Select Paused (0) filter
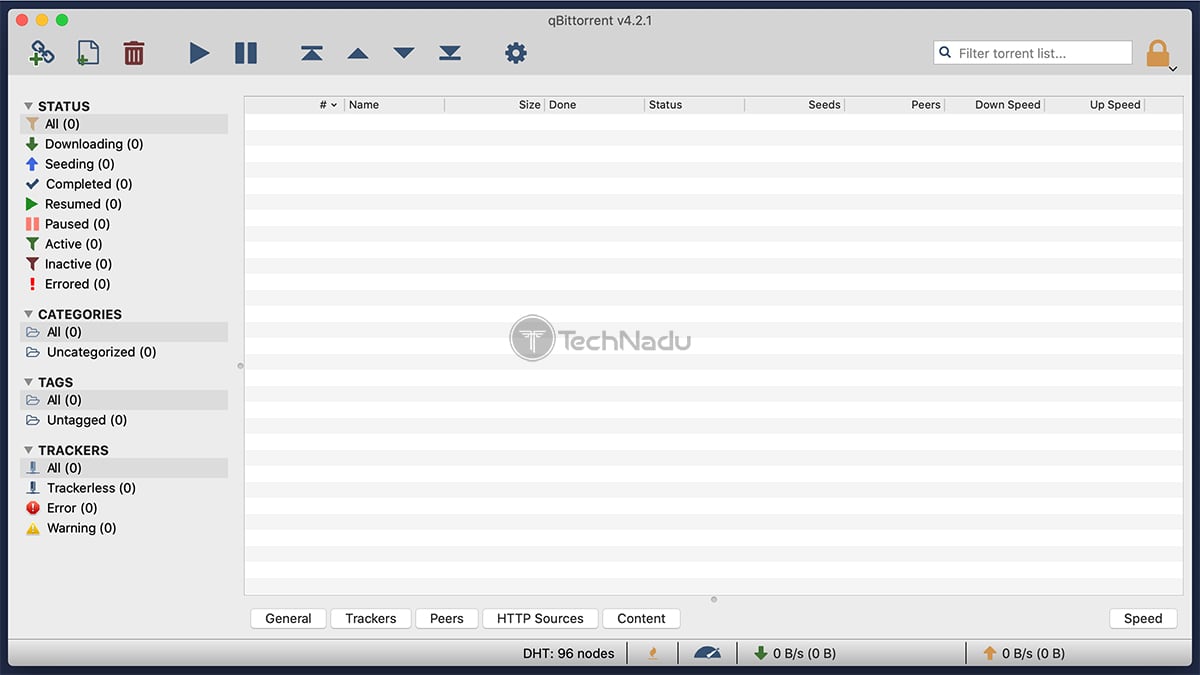1200x675 pixels. 124,224
